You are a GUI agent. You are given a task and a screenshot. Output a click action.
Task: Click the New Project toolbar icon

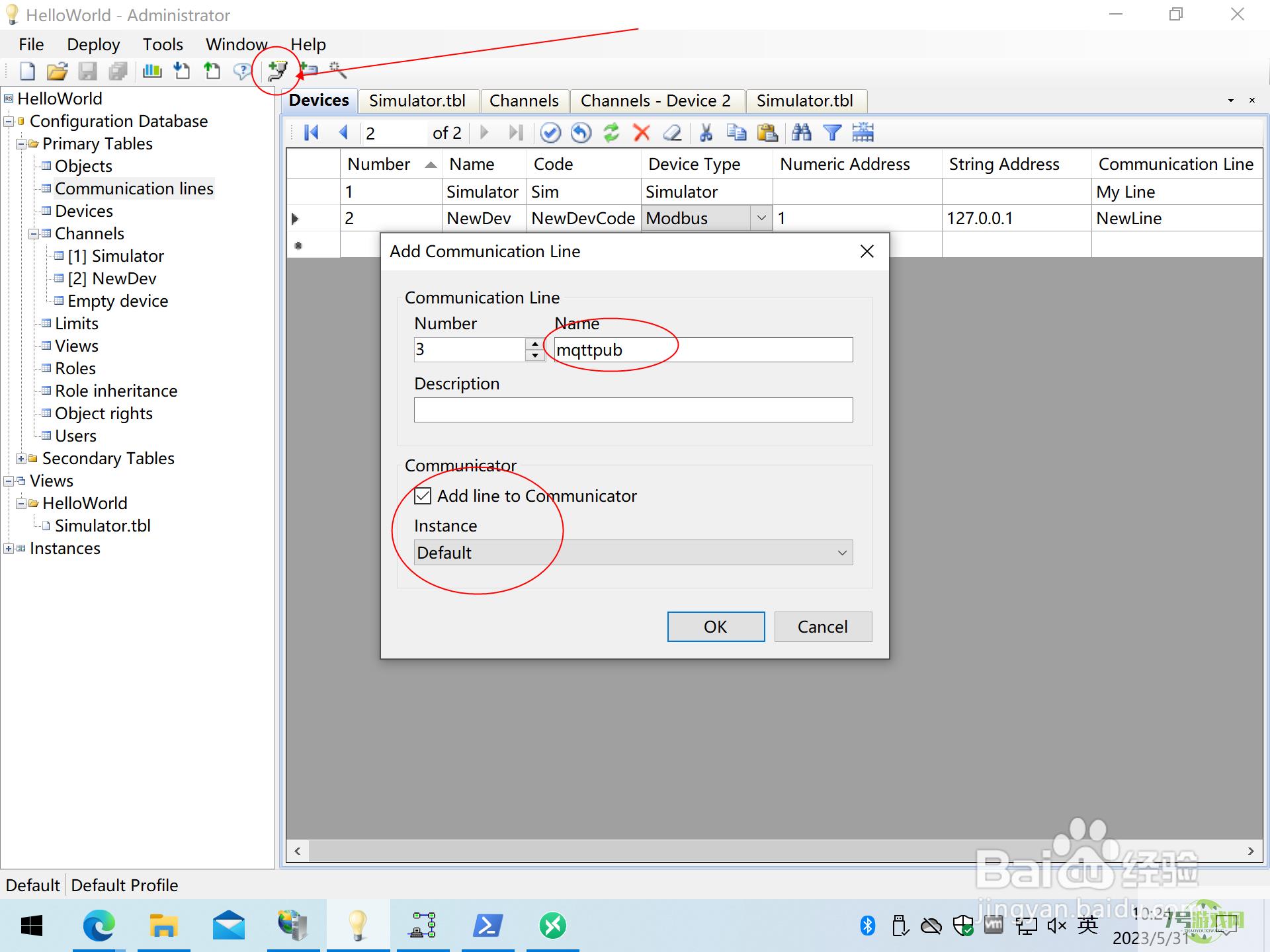27,71
